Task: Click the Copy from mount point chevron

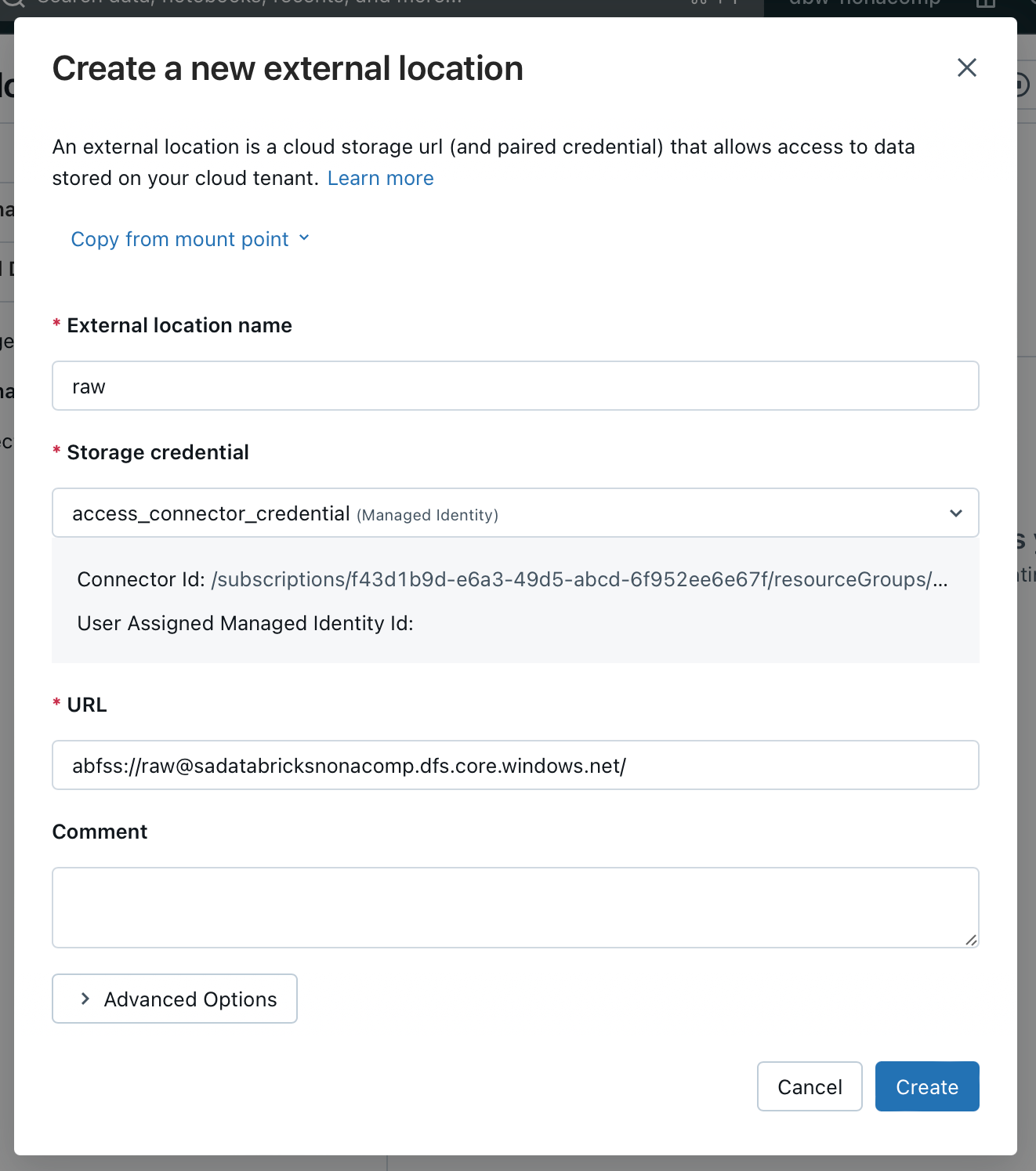Action: (304, 238)
